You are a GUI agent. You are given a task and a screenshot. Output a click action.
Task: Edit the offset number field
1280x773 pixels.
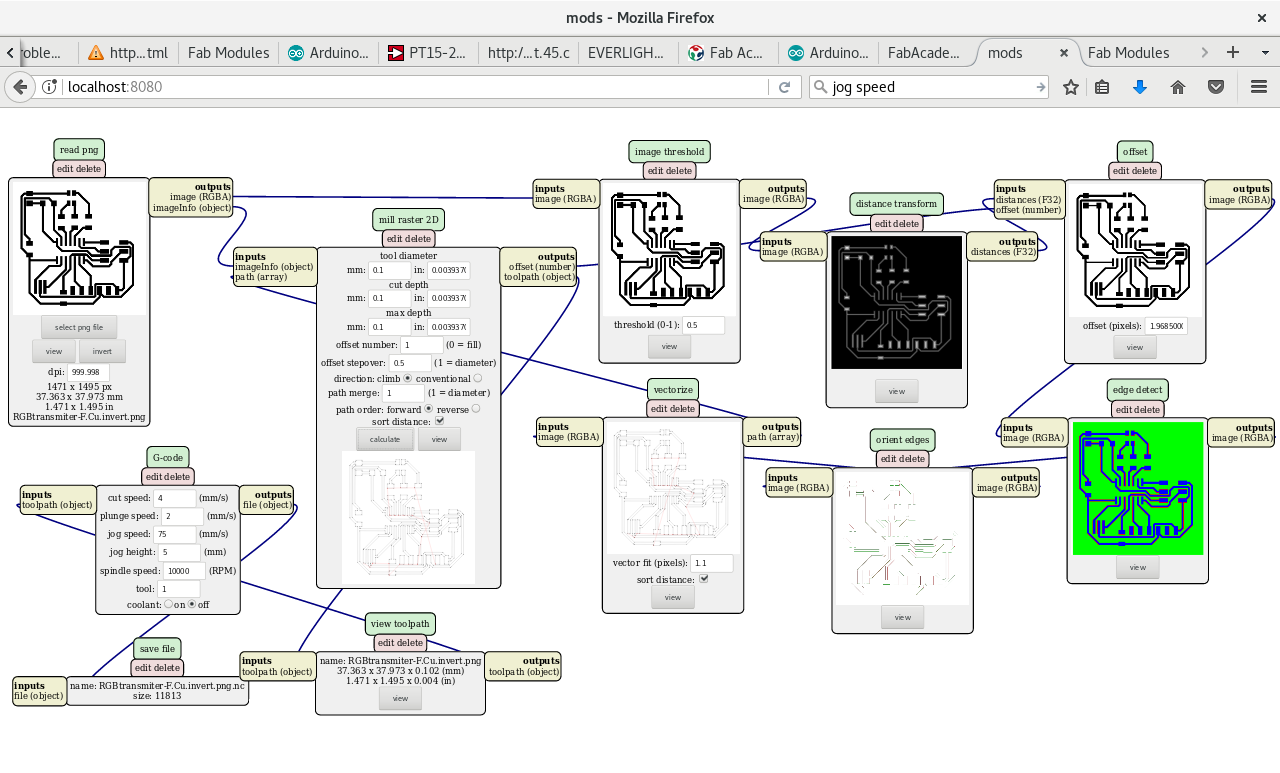click(422, 345)
